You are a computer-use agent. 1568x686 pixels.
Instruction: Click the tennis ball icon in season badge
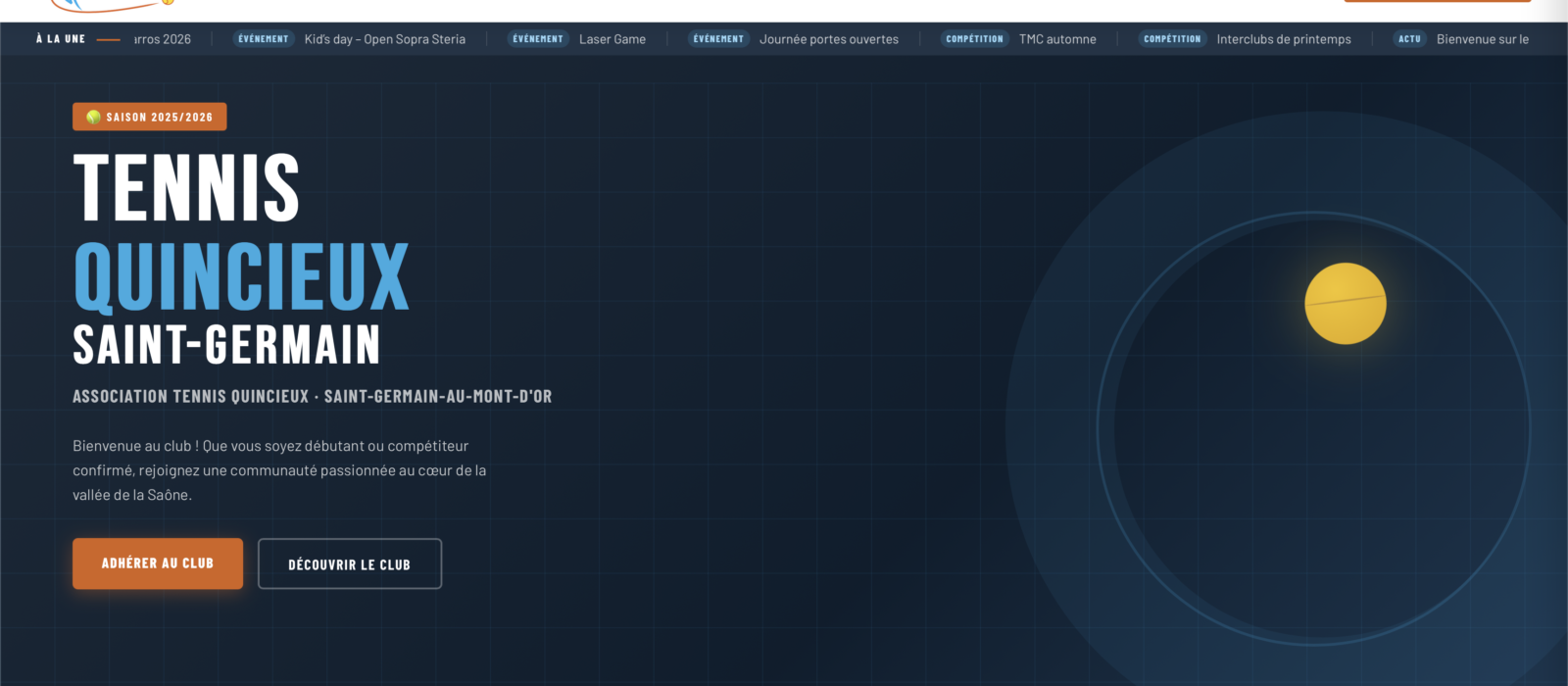[93, 117]
